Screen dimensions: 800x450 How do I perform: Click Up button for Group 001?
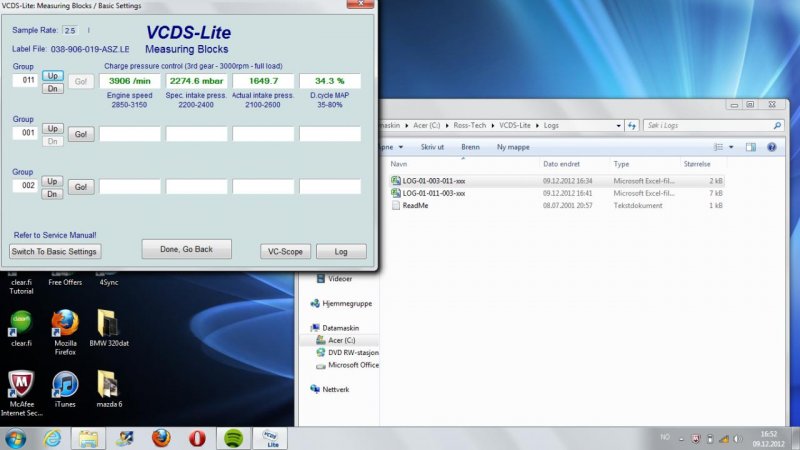tap(53, 128)
